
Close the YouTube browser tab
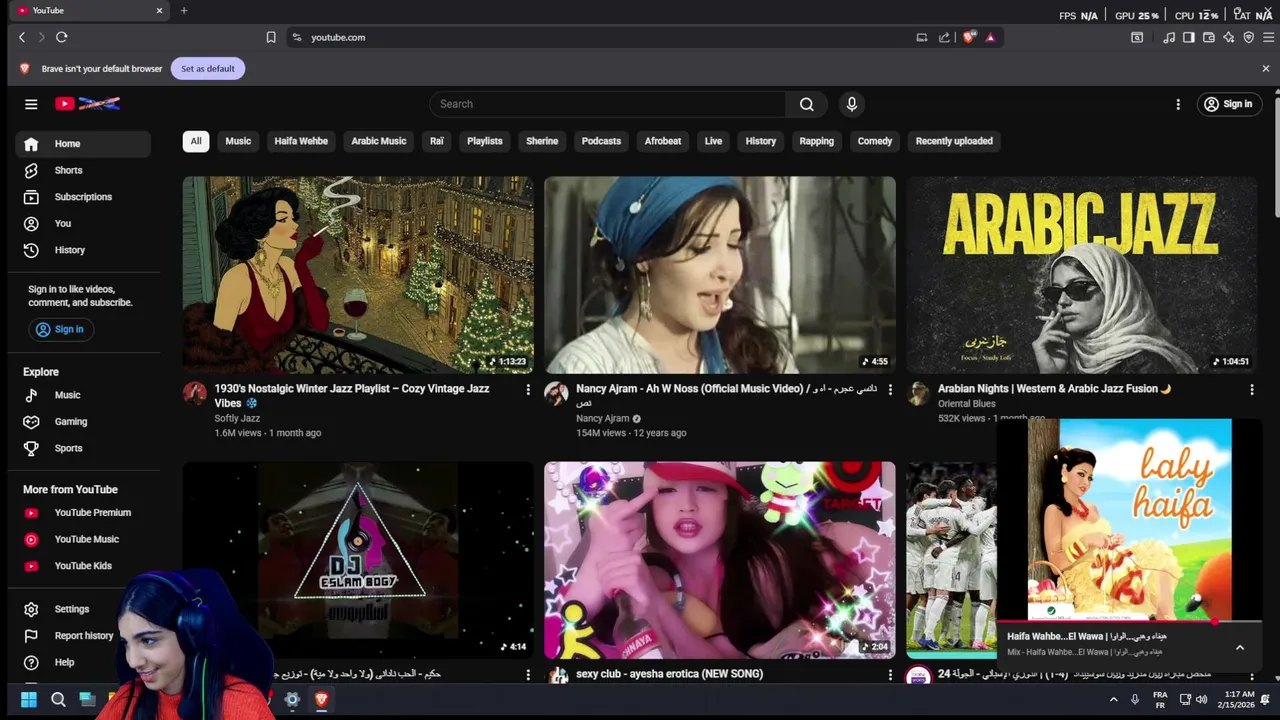[159, 10]
